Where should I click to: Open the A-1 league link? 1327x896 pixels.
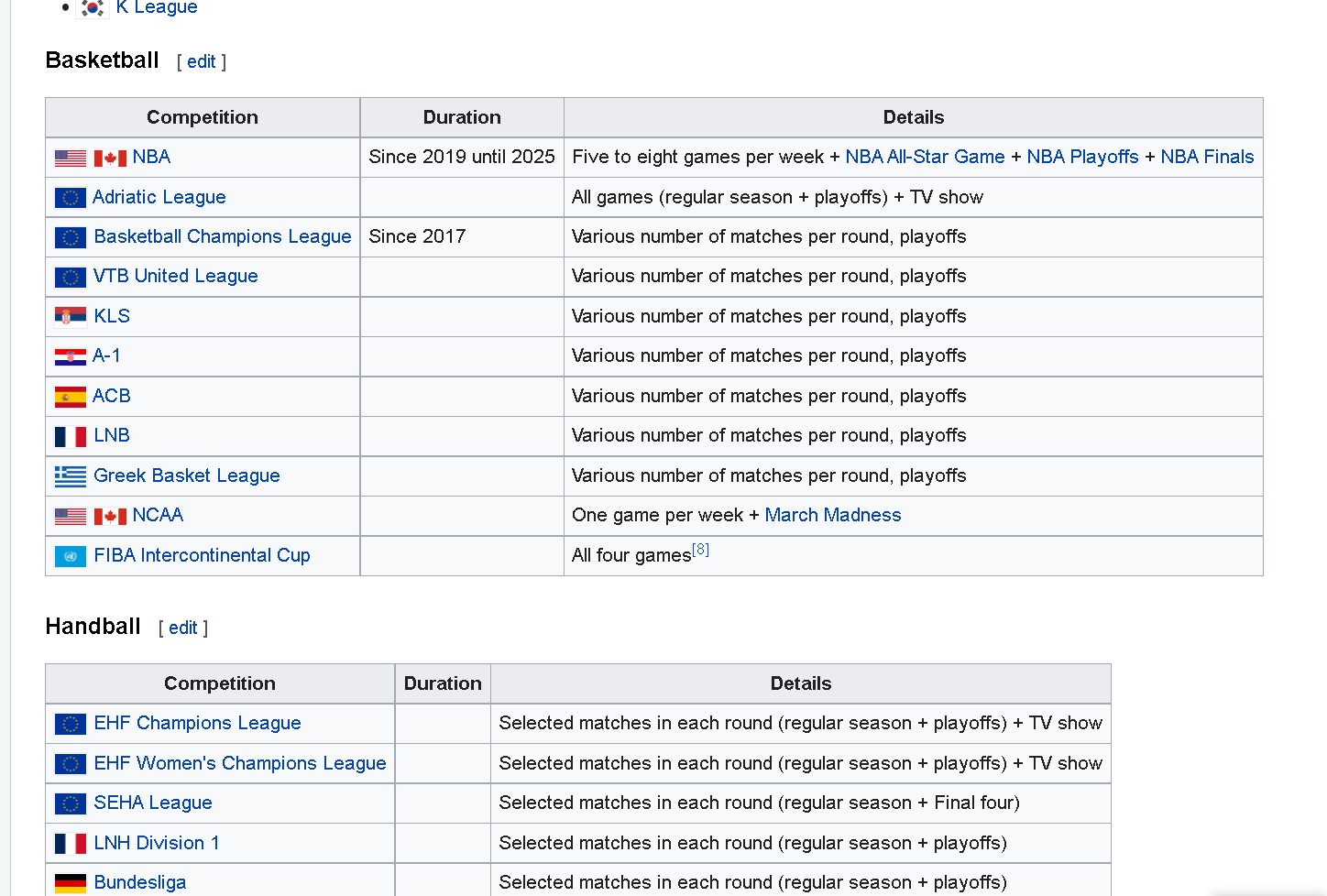pos(106,355)
